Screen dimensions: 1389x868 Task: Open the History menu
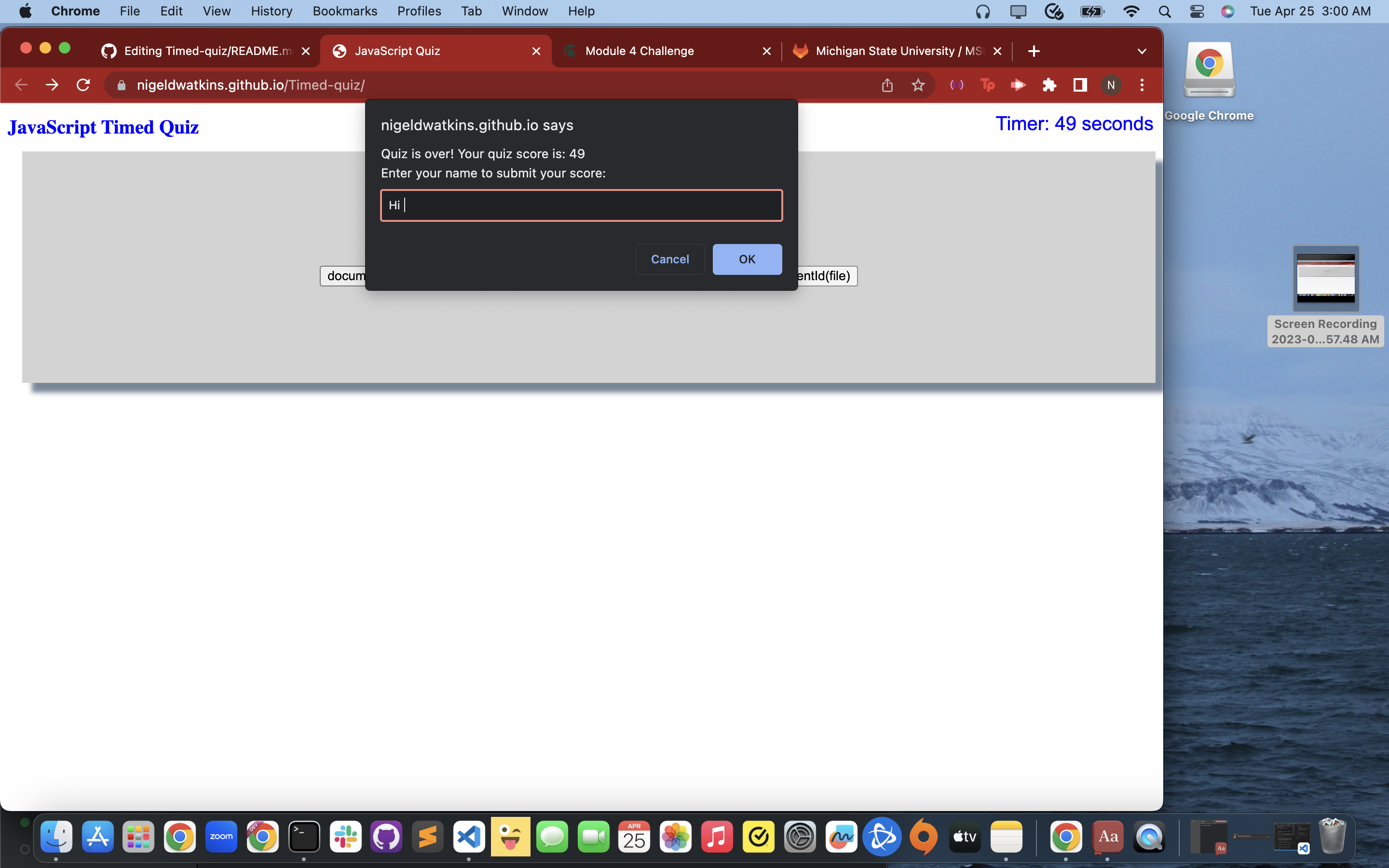coord(271,11)
